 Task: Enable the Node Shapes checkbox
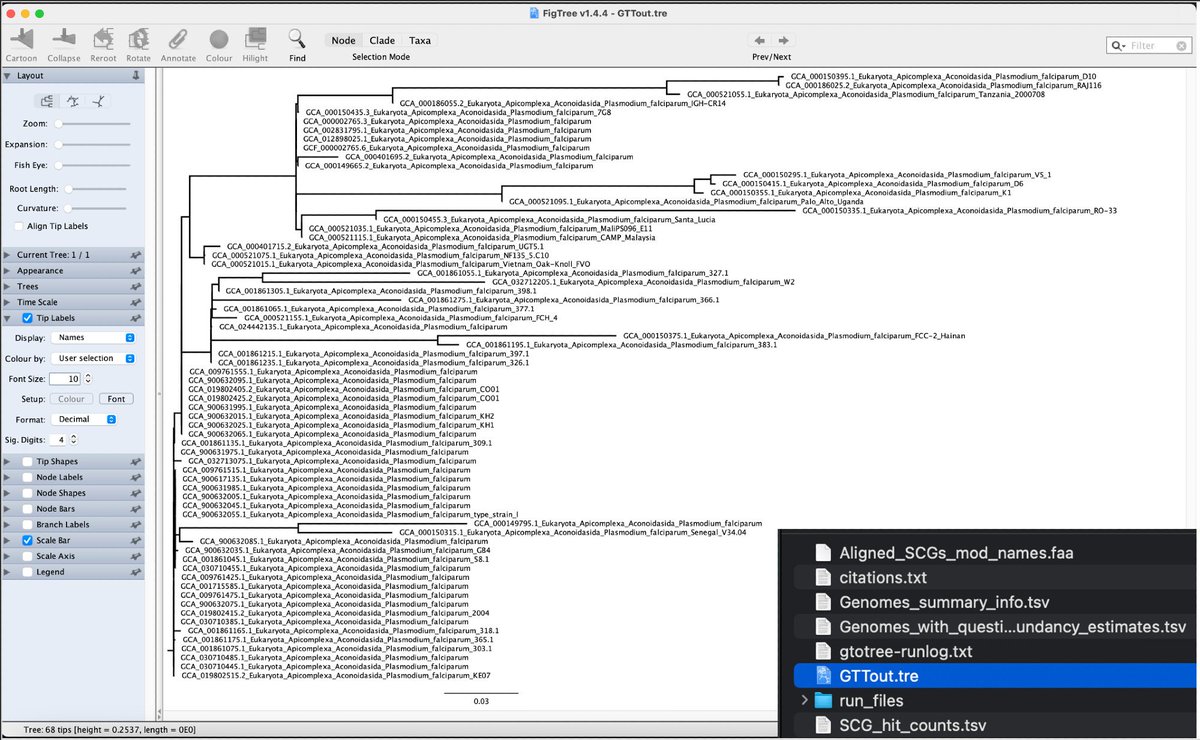click(x=27, y=494)
